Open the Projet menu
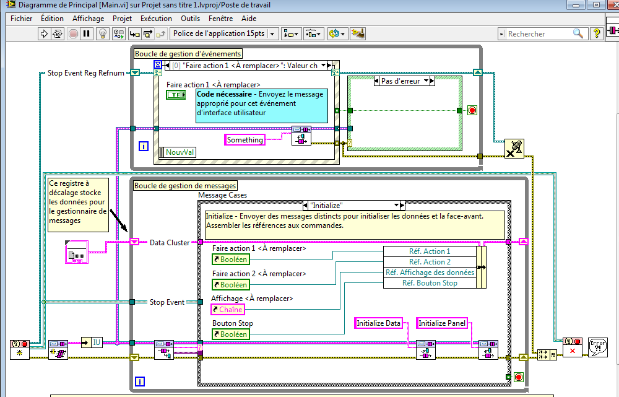 click(122, 19)
